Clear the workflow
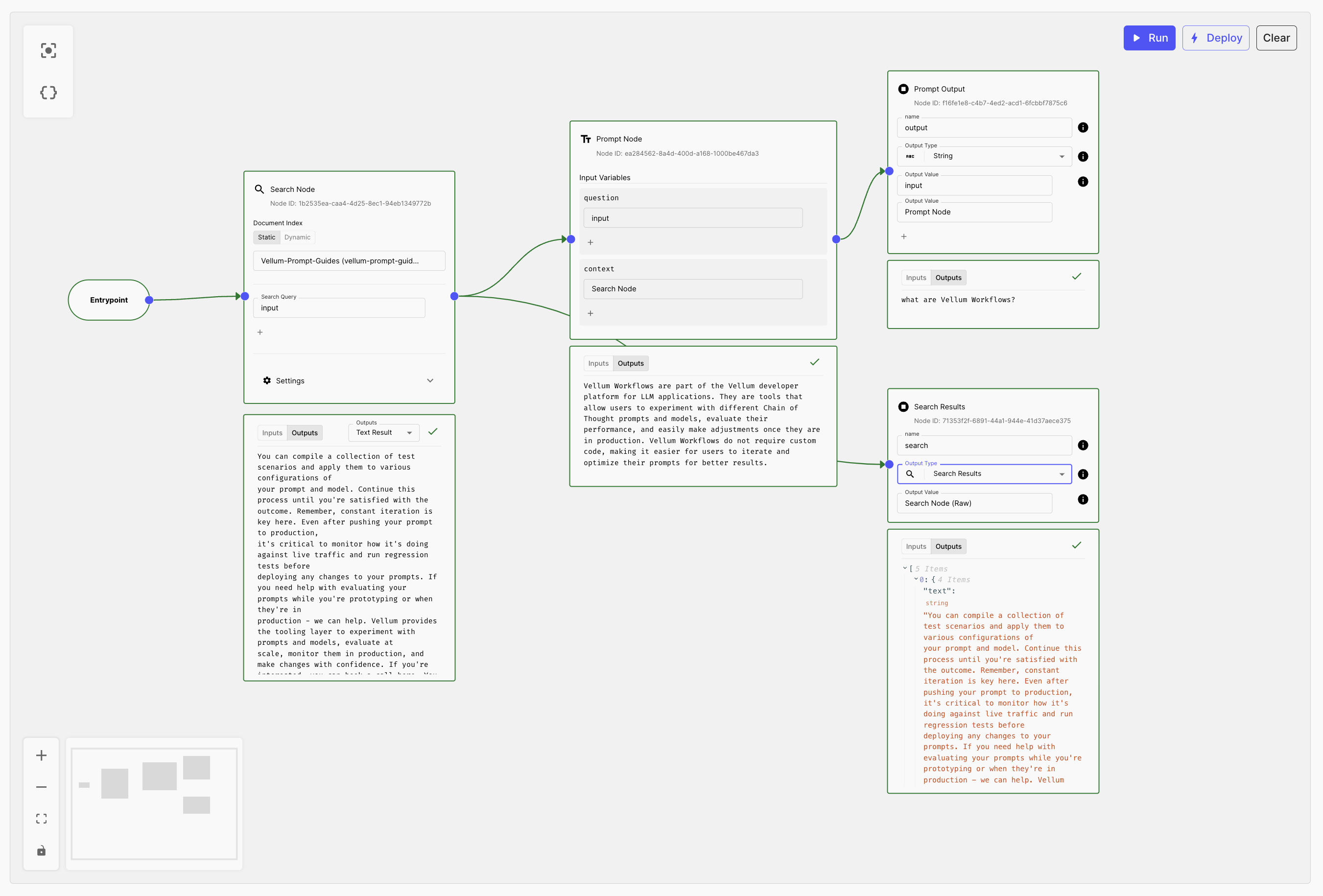The height and width of the screenshot is (896, 1323). 1276,38
